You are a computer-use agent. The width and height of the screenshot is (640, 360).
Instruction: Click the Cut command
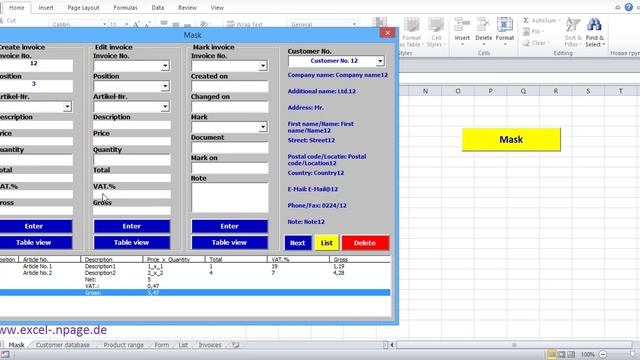click(8, 20)
